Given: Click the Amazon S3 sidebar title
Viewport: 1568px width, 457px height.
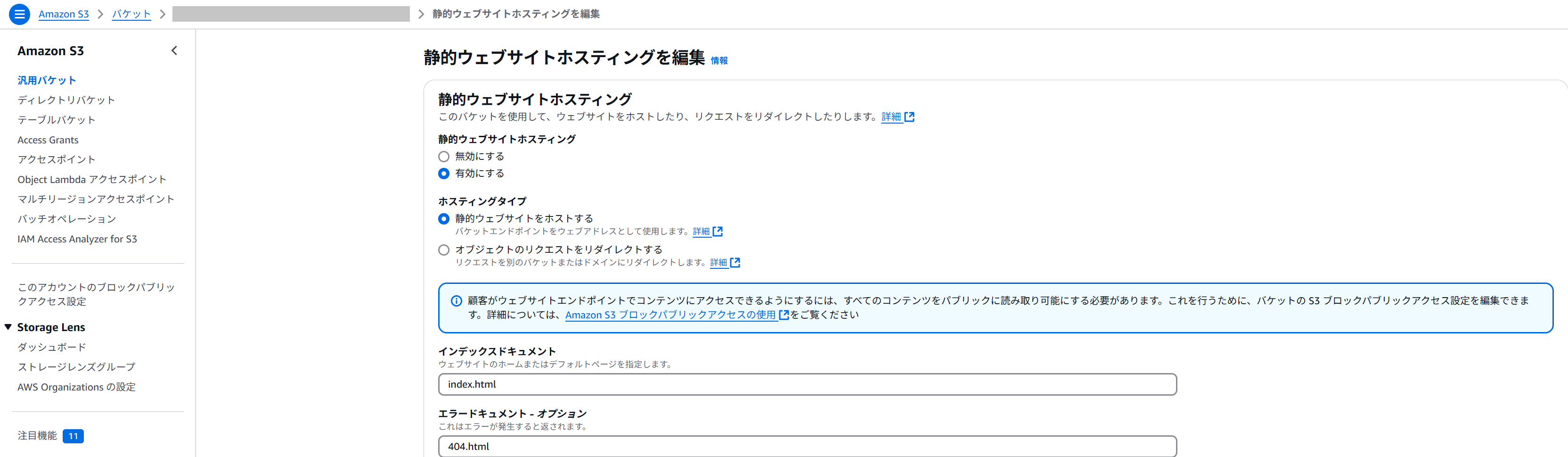Looking at the screenshot, I should click(x=50, y=51).
